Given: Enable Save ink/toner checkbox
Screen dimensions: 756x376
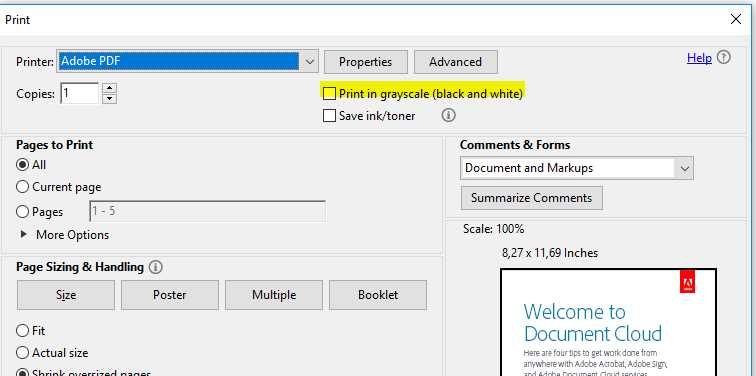Looking at the screenshot, I should pos(329,116).
